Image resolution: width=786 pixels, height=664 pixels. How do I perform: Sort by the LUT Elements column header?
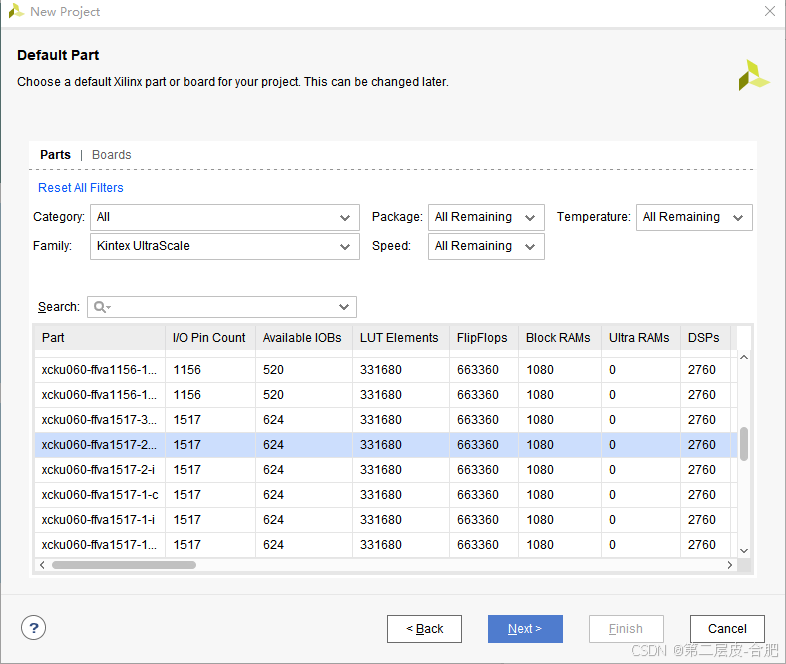(401, 338)
